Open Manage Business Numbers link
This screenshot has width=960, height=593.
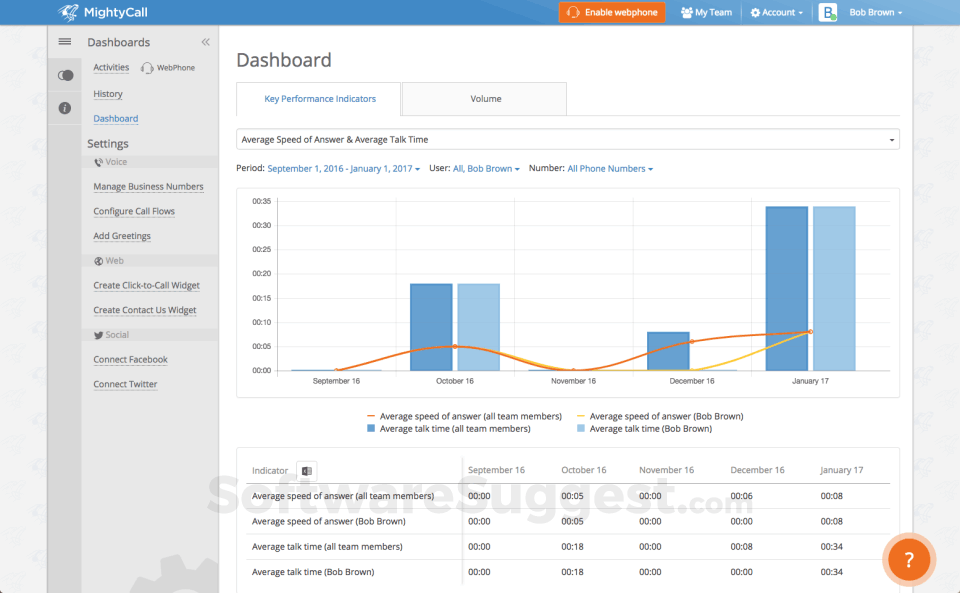[x=148, y=187]
